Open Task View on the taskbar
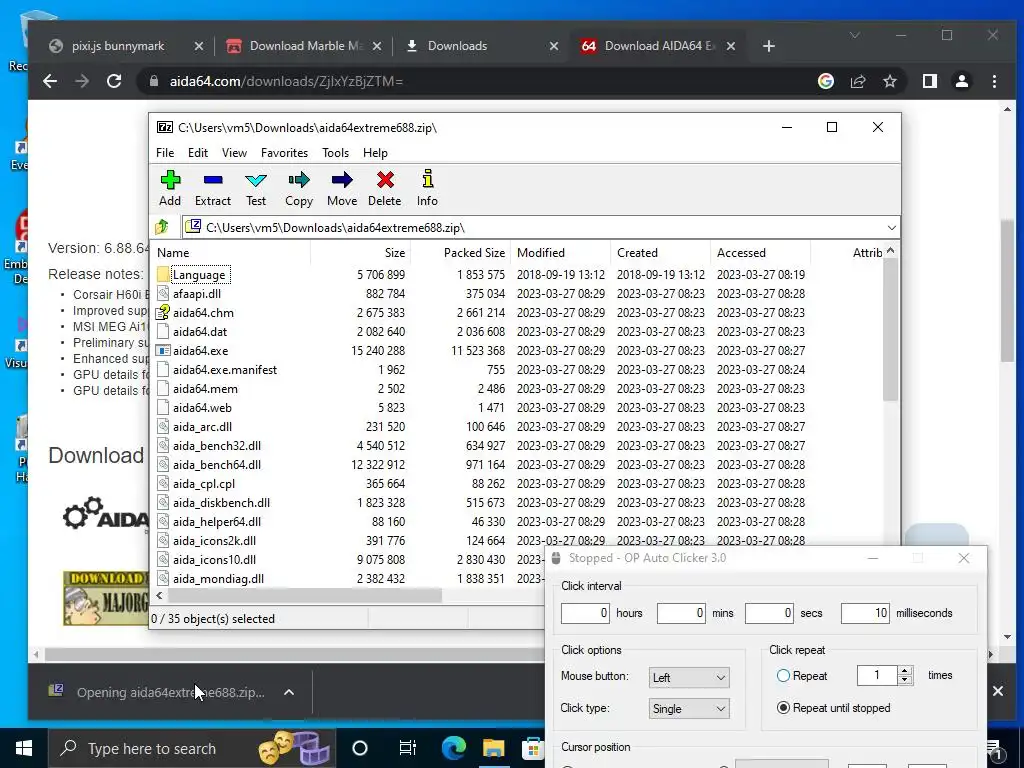 [x=408, y=748]
